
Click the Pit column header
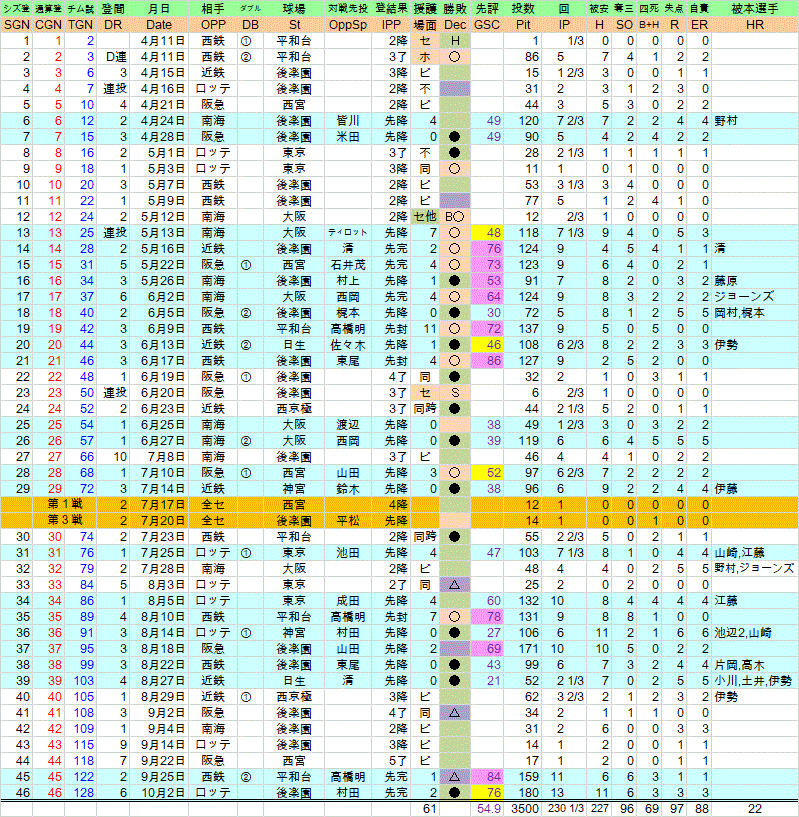[523, 25]
